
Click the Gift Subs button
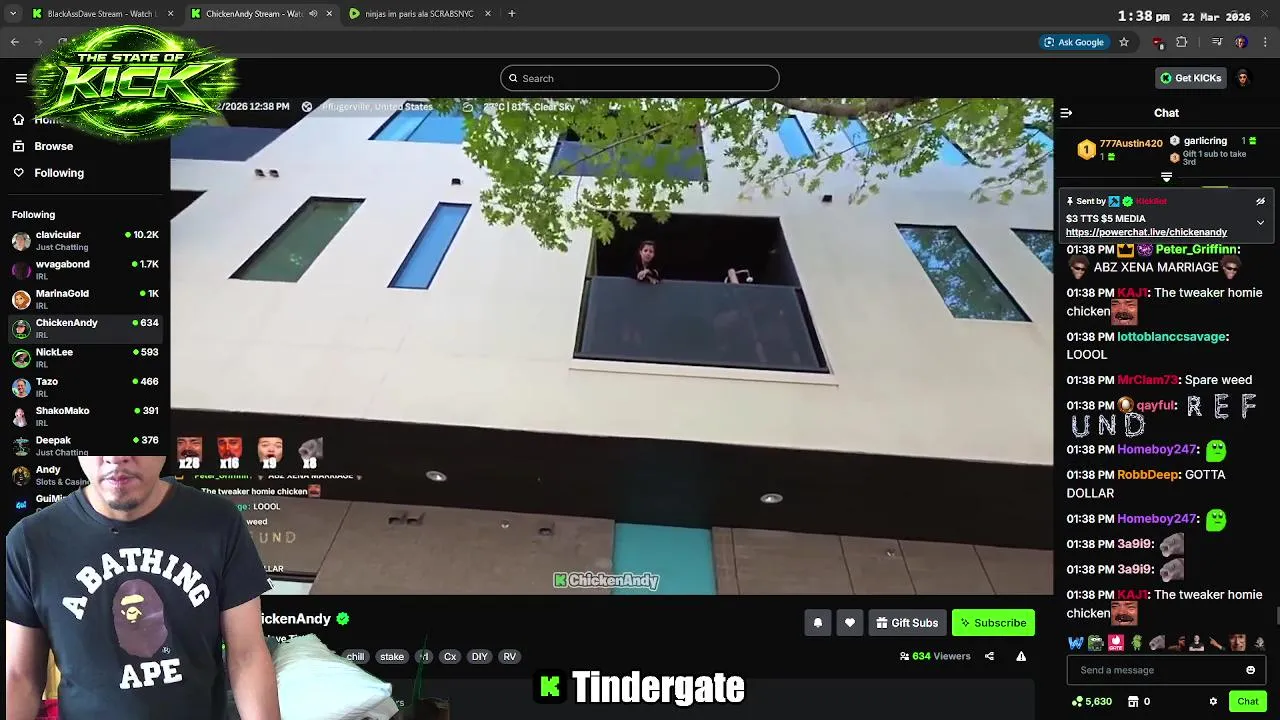(907, 623)
